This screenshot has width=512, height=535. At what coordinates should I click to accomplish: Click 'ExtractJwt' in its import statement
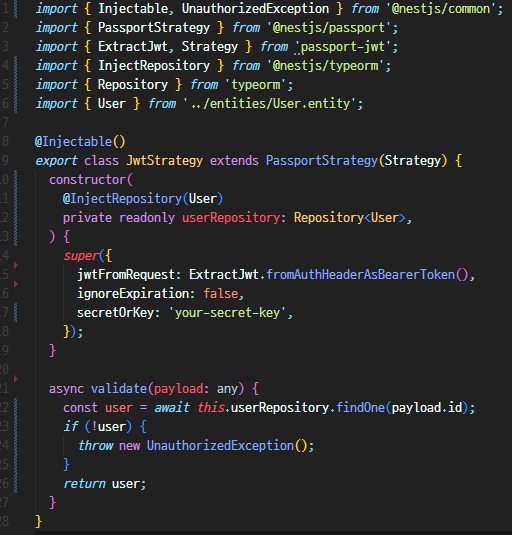pos(133,47)
